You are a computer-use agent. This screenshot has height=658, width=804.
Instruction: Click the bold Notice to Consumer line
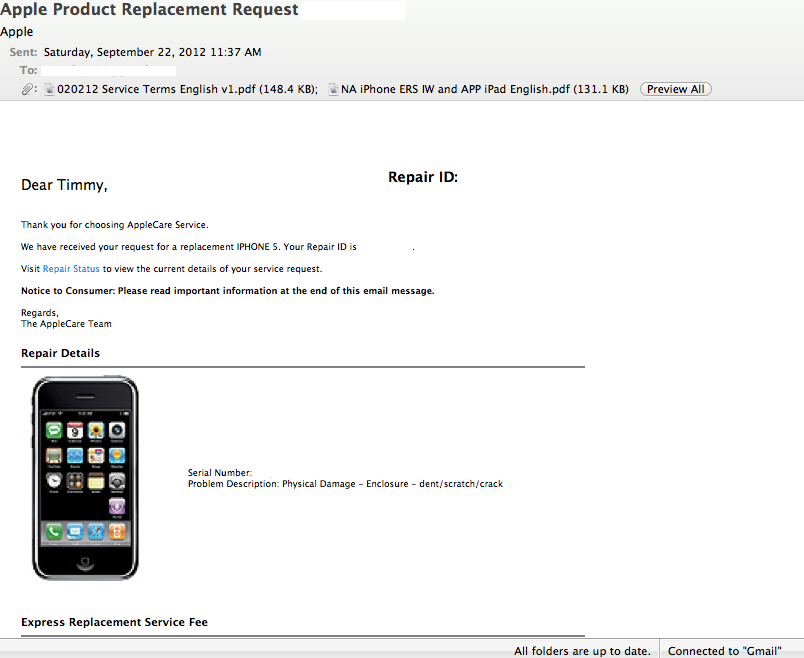[x=228, y=291]
